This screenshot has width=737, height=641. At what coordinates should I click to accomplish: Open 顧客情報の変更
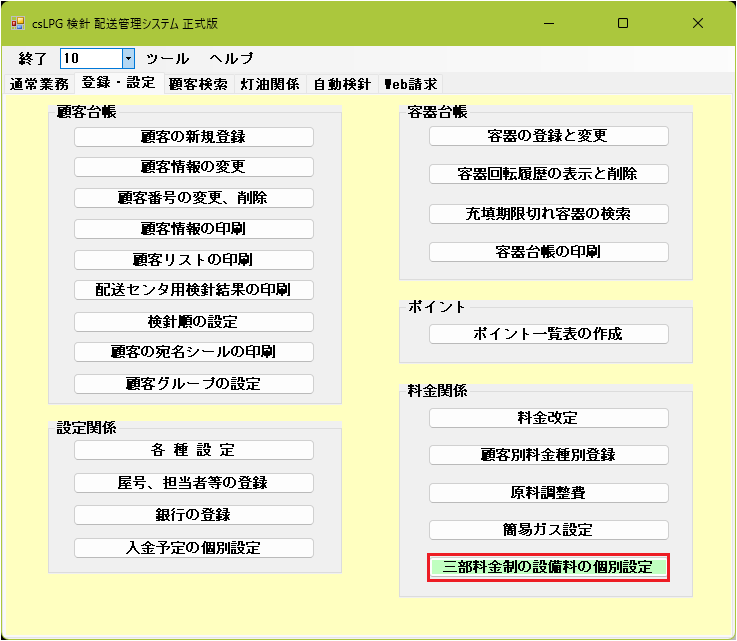coord(194,167)
